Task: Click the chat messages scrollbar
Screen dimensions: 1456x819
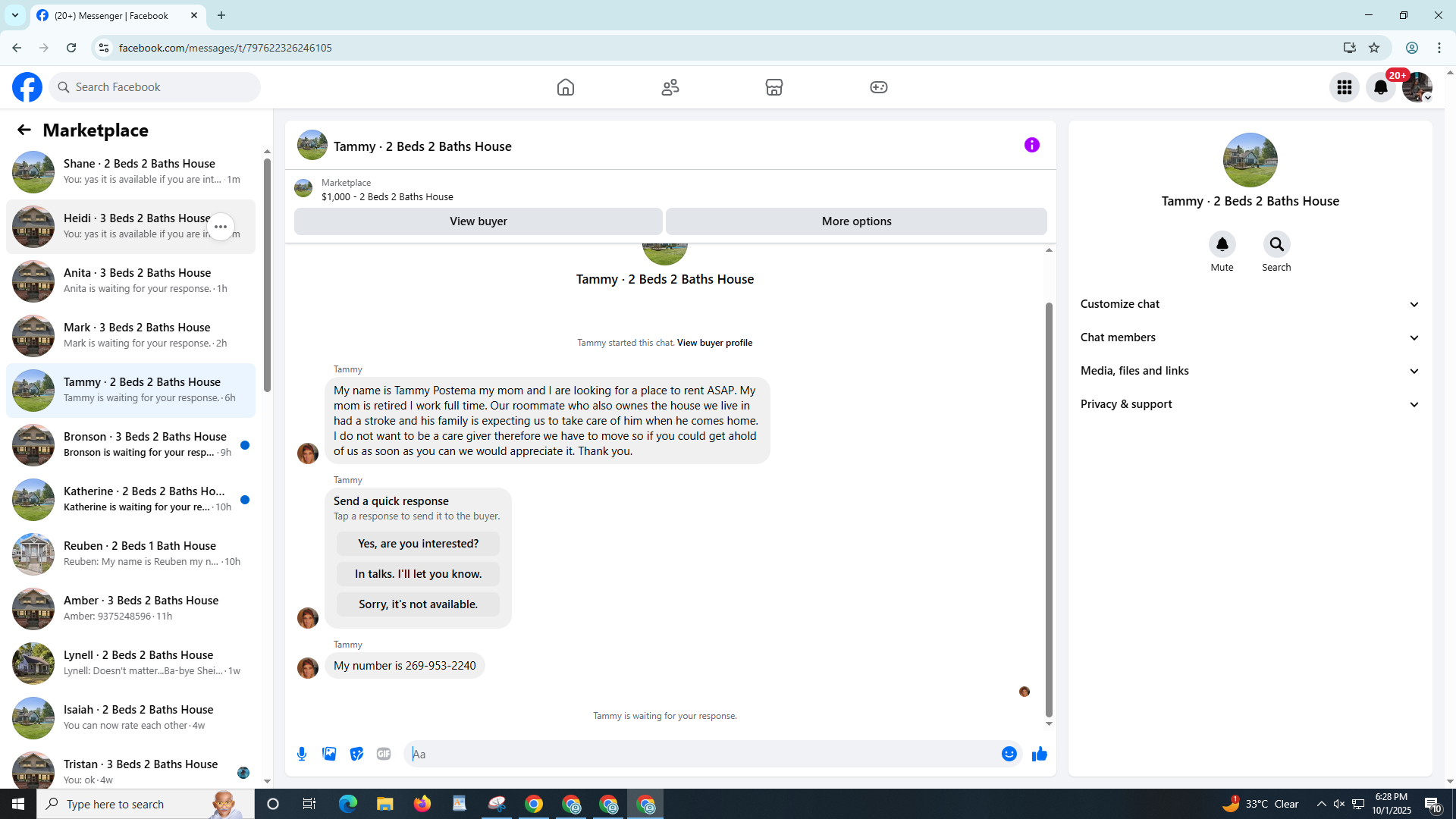Action: click(x=1049, y=510)
